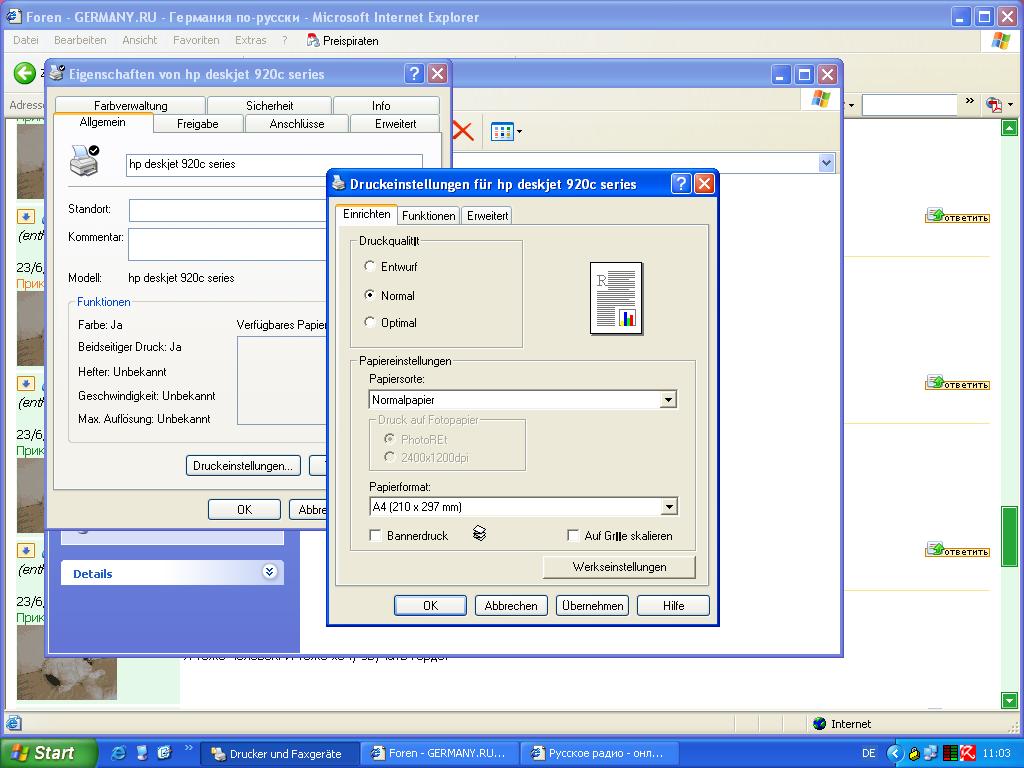Click the Adobe PDF icon in the IE toolbar
1024x768 pixels.
tap(993, 104)
